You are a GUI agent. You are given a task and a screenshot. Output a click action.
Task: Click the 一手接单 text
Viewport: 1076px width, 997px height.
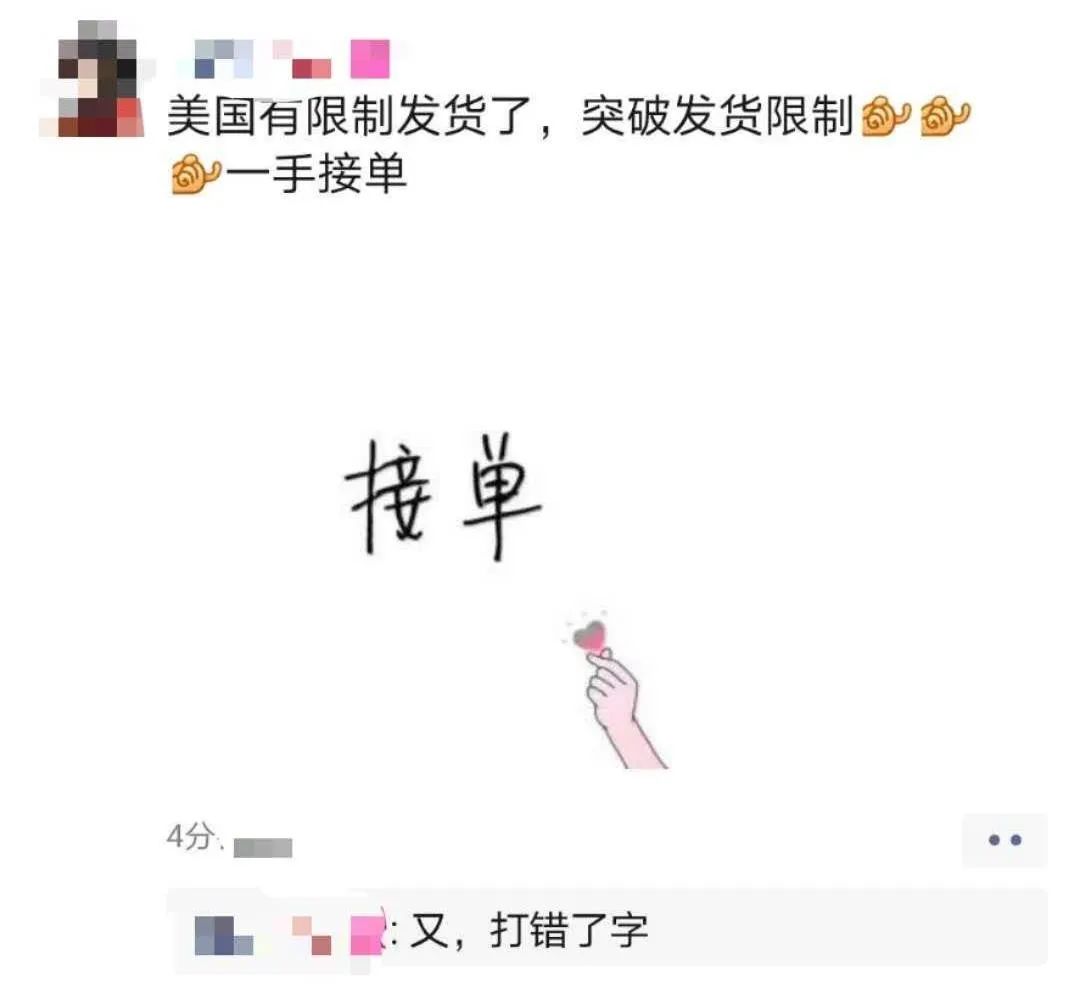pyautogui.click(x=316, y=174)
